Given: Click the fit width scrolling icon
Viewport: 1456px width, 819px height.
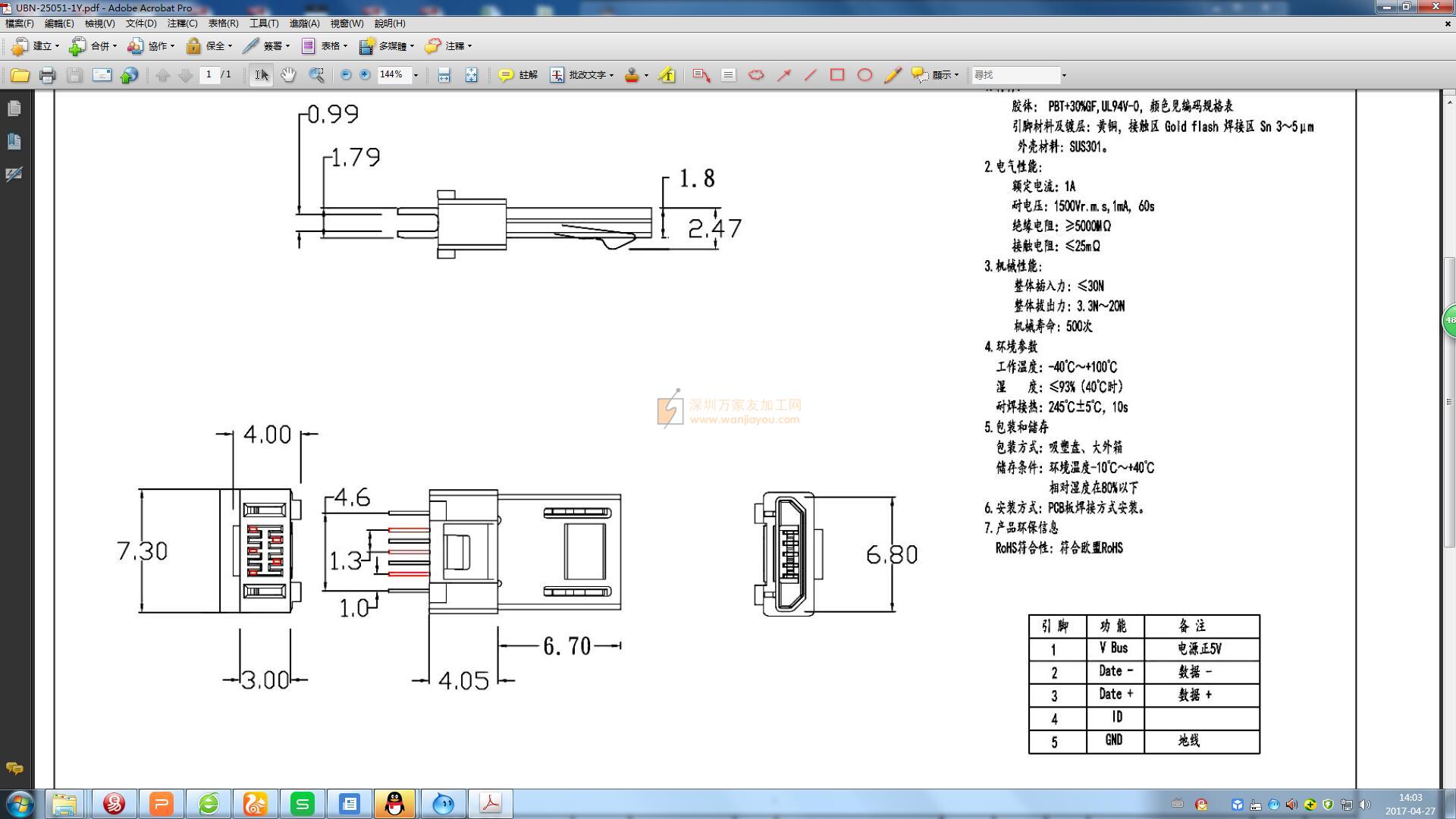Looking at the screenshot, I should (444, 74).
